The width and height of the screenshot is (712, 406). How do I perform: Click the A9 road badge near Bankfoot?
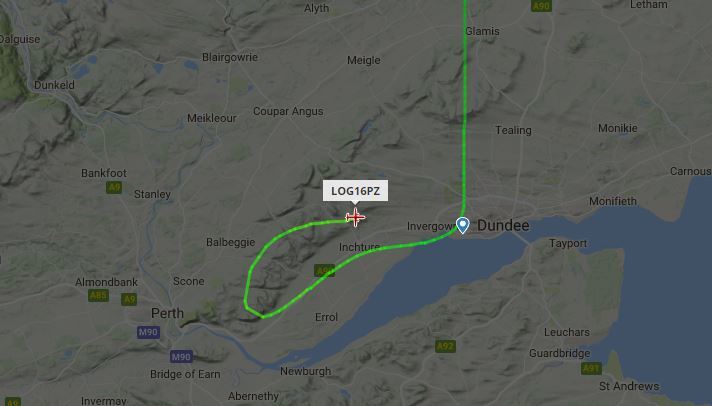coord(114,187)
